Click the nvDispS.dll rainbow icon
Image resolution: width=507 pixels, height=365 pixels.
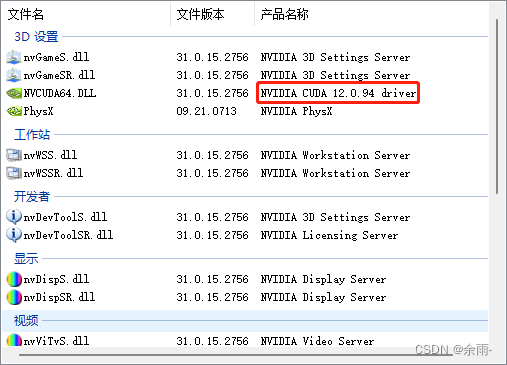[14, 279]
